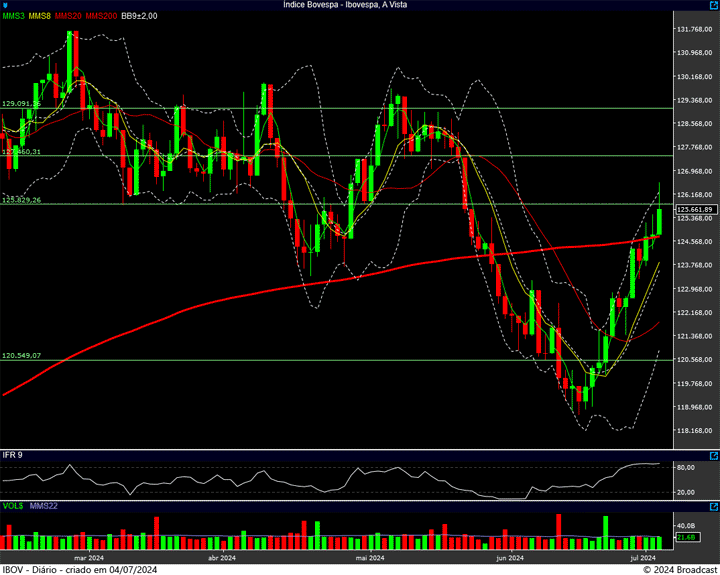Click the MMS22 volume average label
720x575 pixels.
(43, 507)
